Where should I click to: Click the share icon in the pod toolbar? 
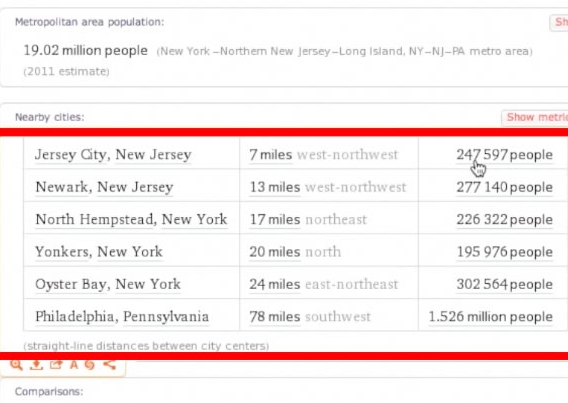click(109, 365)
